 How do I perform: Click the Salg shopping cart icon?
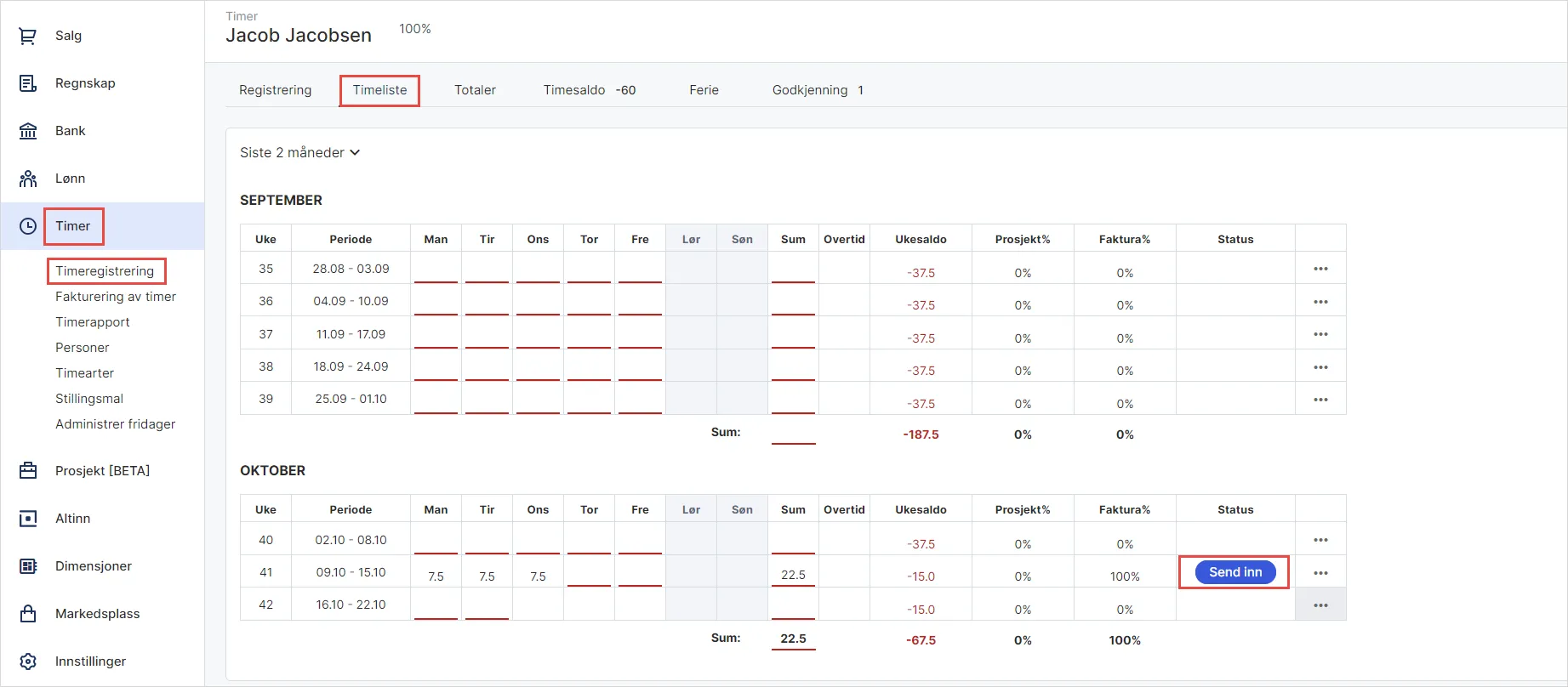[x=28, y=36]
